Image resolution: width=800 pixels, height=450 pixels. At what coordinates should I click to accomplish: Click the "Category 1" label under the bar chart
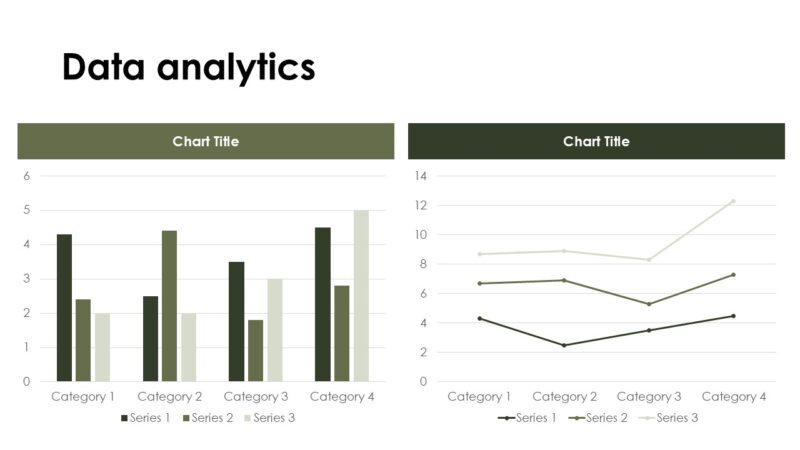pyautogui.click(x=83, y=397)
